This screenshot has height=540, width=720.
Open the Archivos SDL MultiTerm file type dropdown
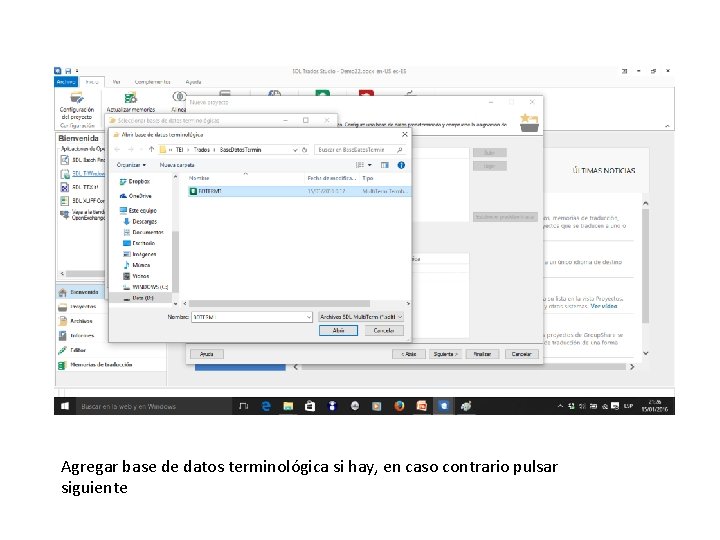361,317
